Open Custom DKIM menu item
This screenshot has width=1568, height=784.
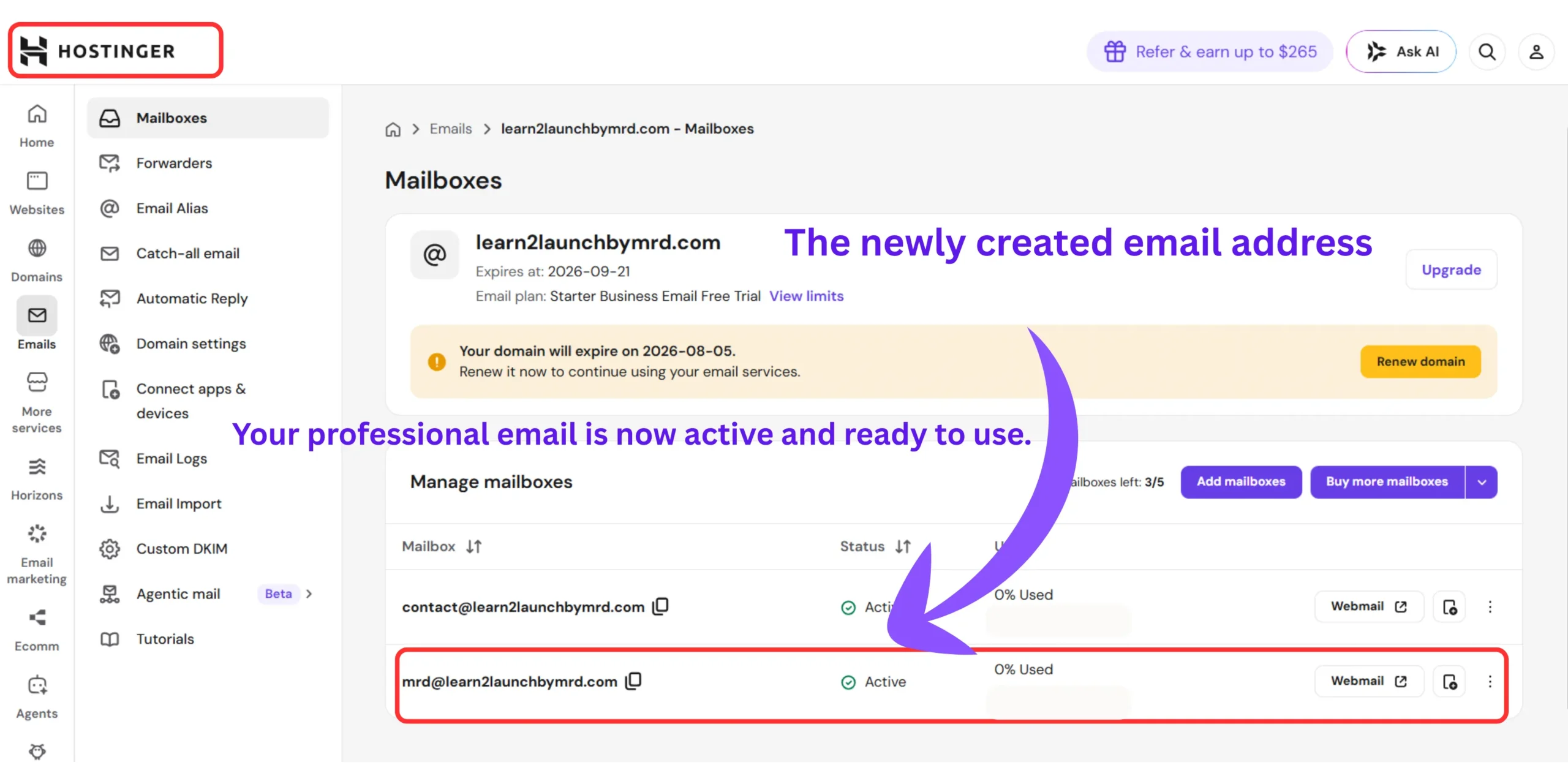click(x=208, y=548)
